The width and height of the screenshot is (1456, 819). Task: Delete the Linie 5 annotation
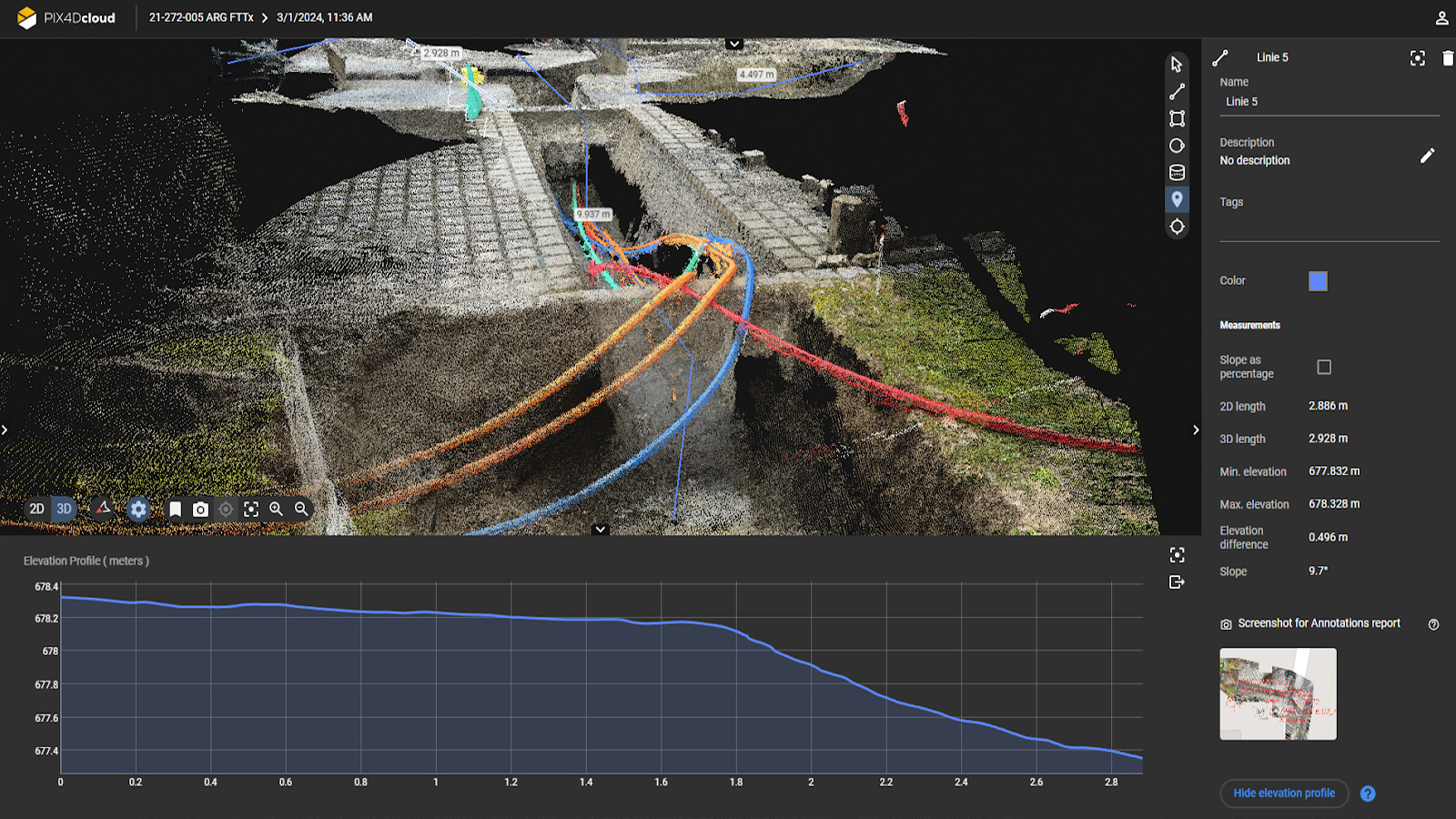pos(1447,58)
